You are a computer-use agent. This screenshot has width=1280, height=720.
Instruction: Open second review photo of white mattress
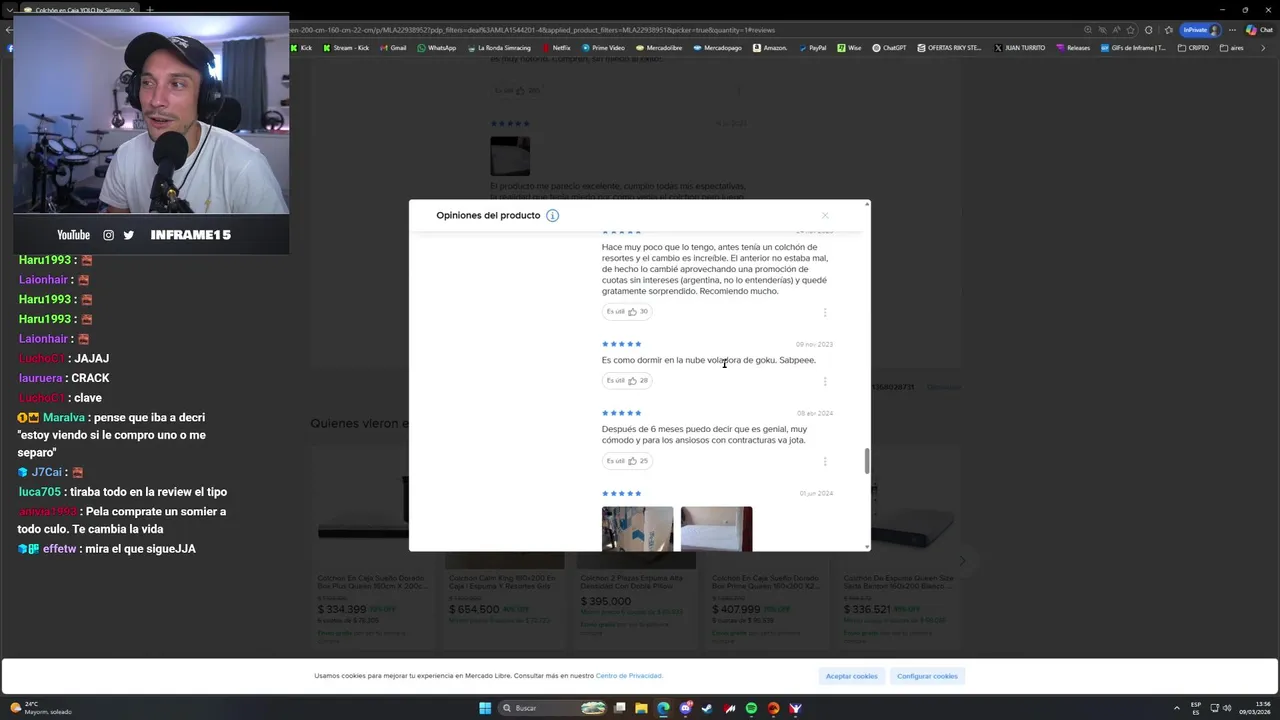pos(716,529)
